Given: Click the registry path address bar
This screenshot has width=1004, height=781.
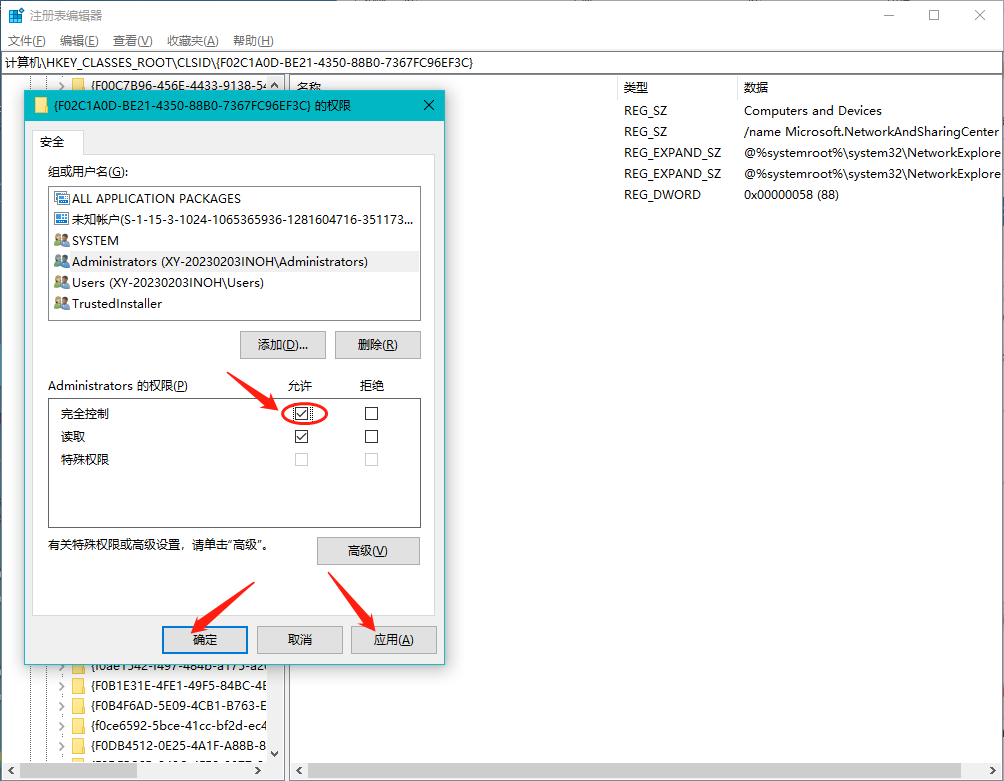Looking at the screenshot, I should [502, 63].
